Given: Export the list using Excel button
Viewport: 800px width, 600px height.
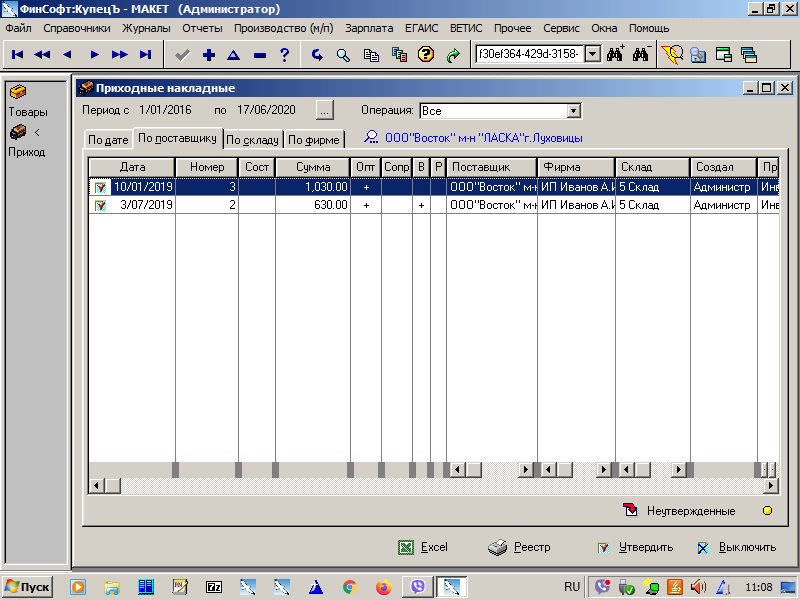Looking at the screenshot, I should point(423,547).
